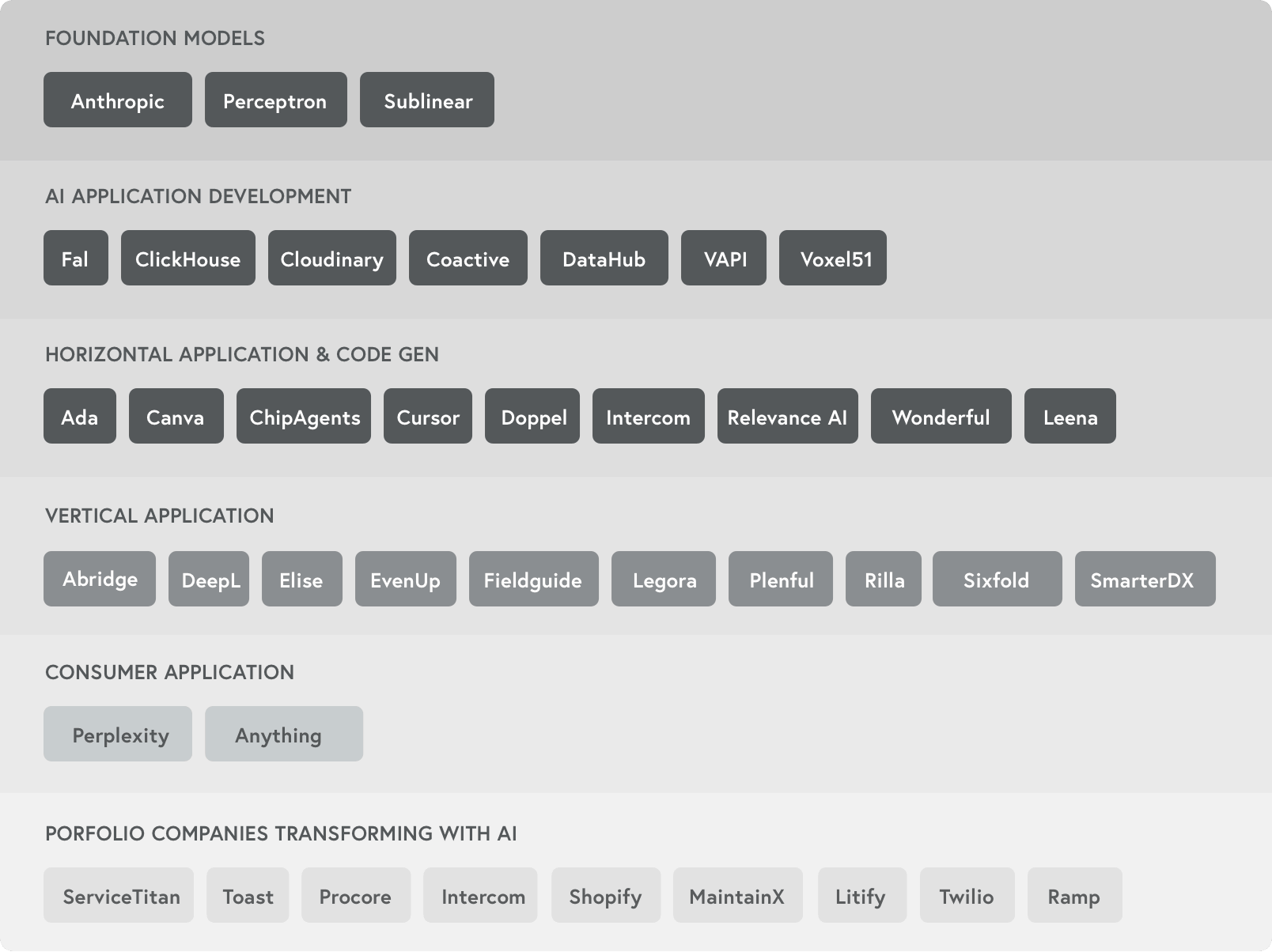The height and width of the screenshot is (952, 1272).
Task: Select the Plenful chip
Action: (781, 579)
